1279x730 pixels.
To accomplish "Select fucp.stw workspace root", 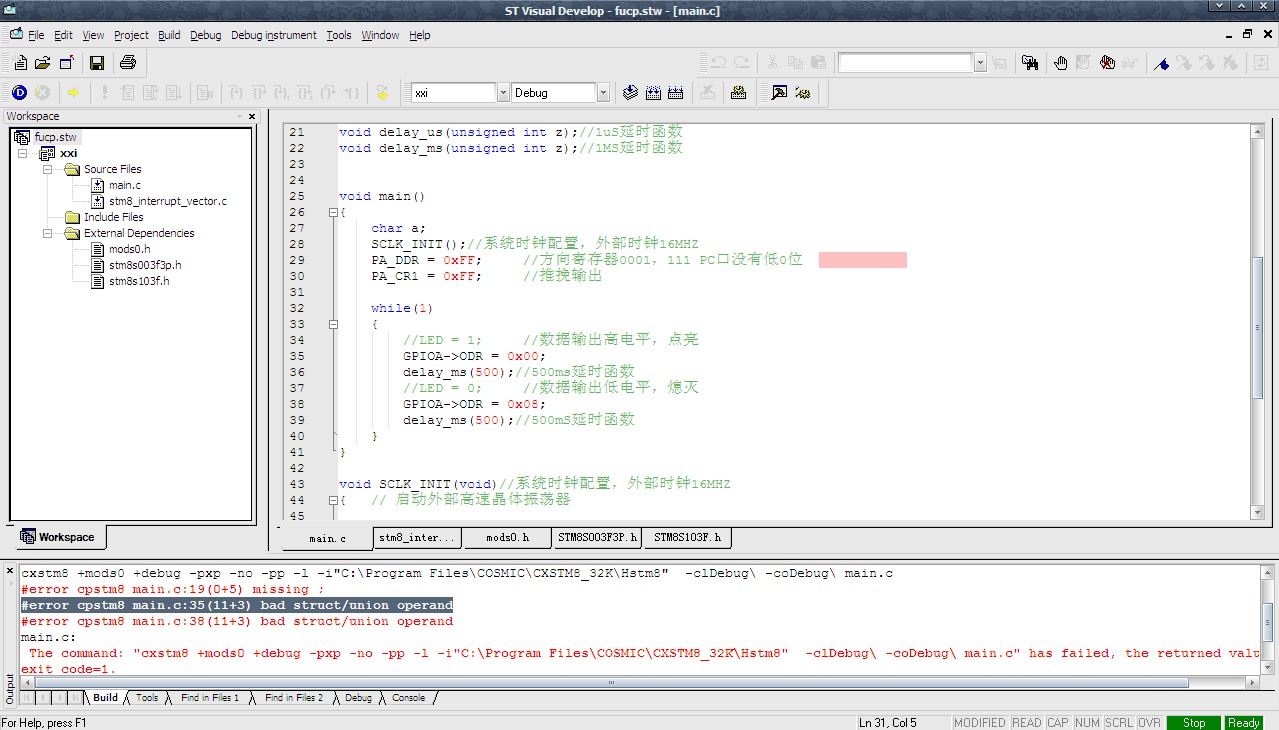I will 55,137.
